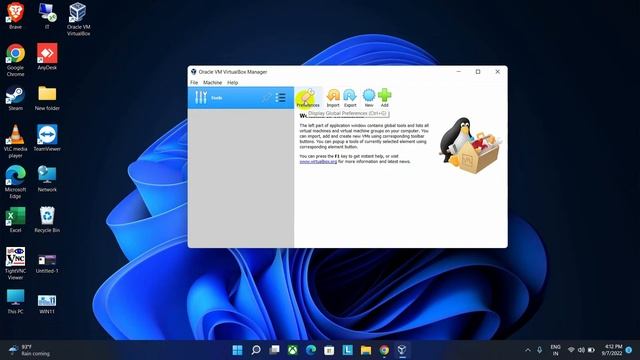640x360 pixels.
Task: Open Wi-Fi network tray icon
Action: click(571, 350)
